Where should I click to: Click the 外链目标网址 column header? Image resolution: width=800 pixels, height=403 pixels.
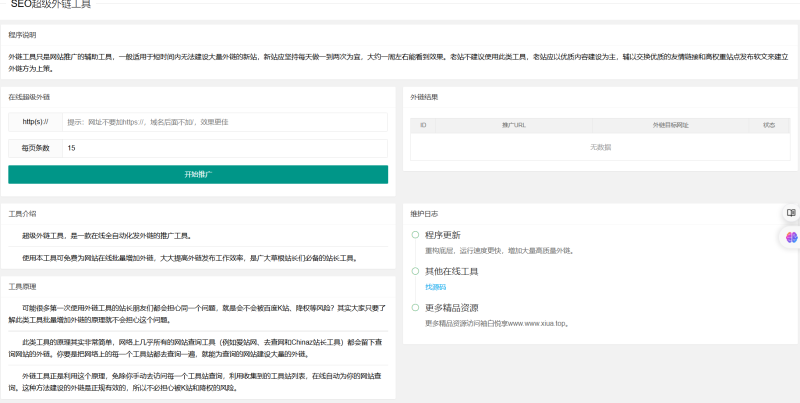(670, 125)
